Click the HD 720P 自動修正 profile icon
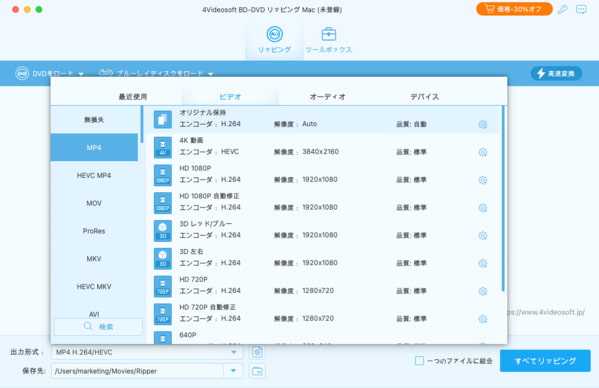This screenshot has width=599, height=388. pos(163,314)
